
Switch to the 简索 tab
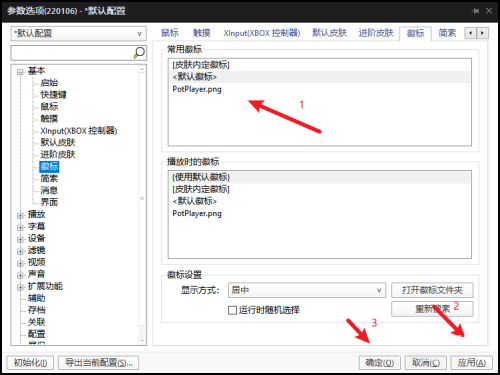(447, 33)
